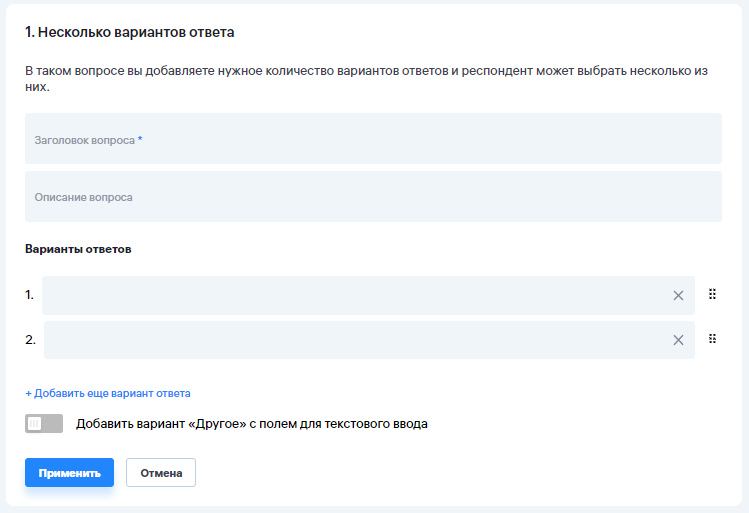Click the number label '1.' of first answer
Screen dimensions: 749x513
click(30, 295)
